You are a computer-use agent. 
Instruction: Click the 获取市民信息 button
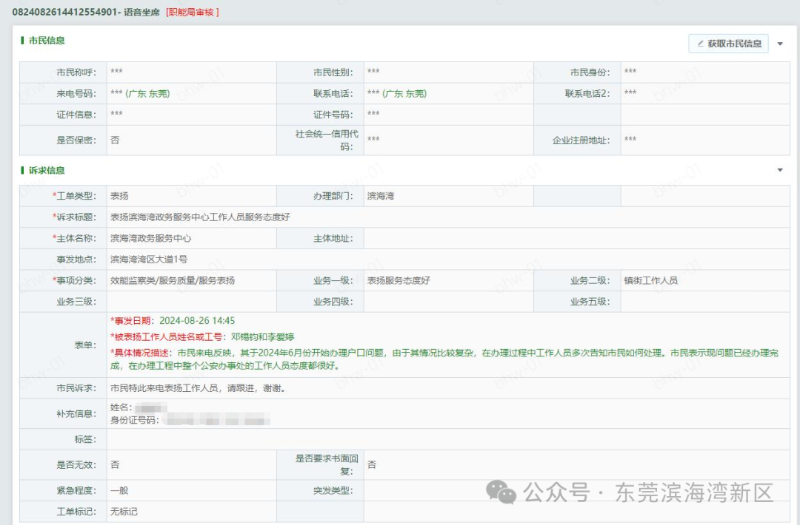tap(728, 44)
